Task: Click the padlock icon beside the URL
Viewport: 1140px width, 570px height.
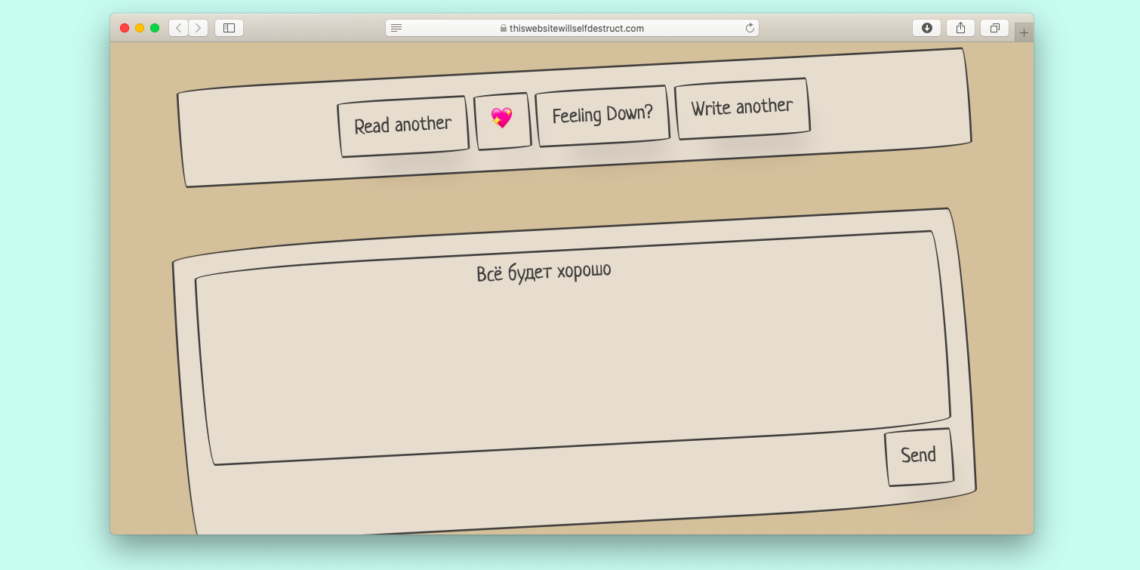Action: pos(504,28)
